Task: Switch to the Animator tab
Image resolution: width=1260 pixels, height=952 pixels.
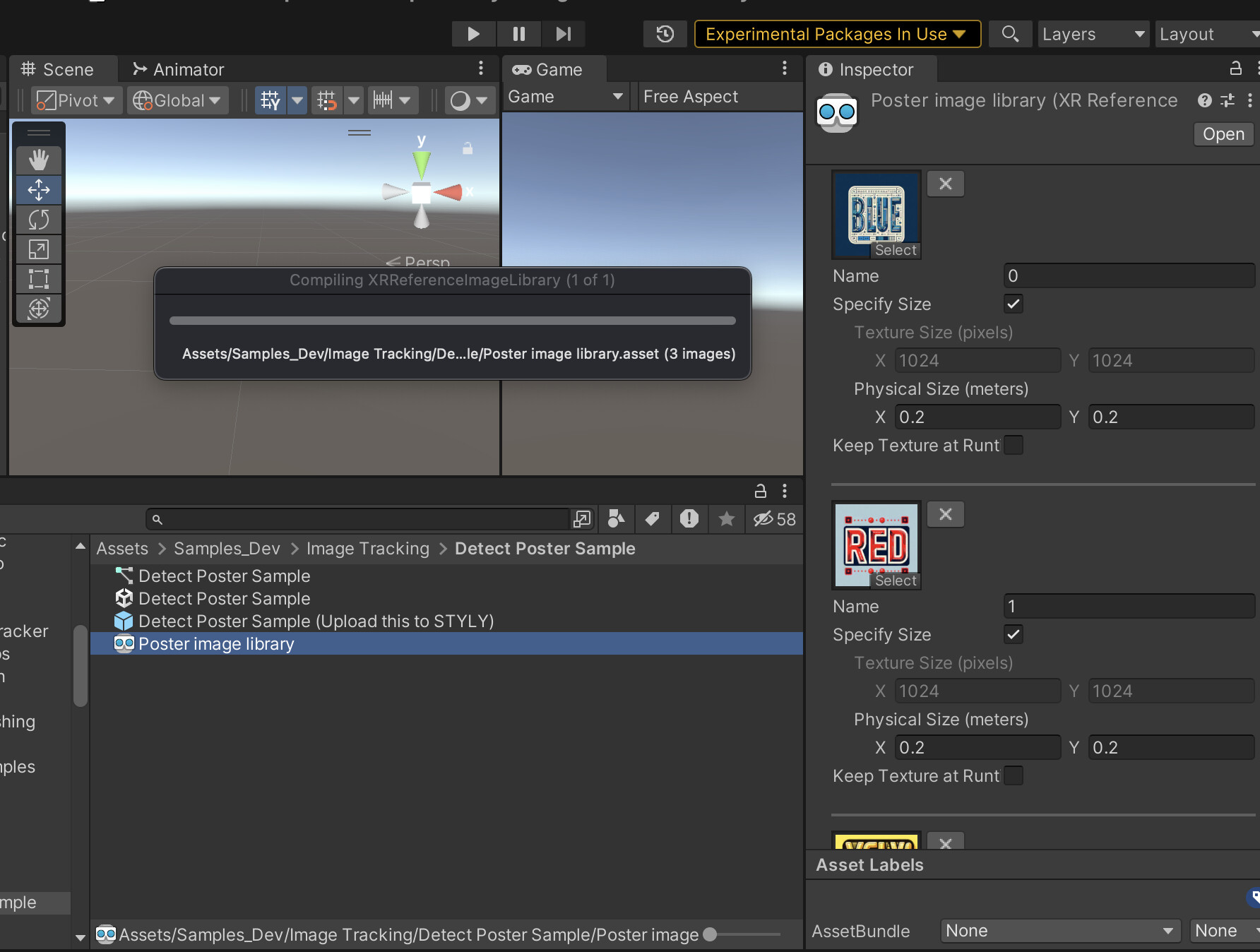Action: point(178,69)
